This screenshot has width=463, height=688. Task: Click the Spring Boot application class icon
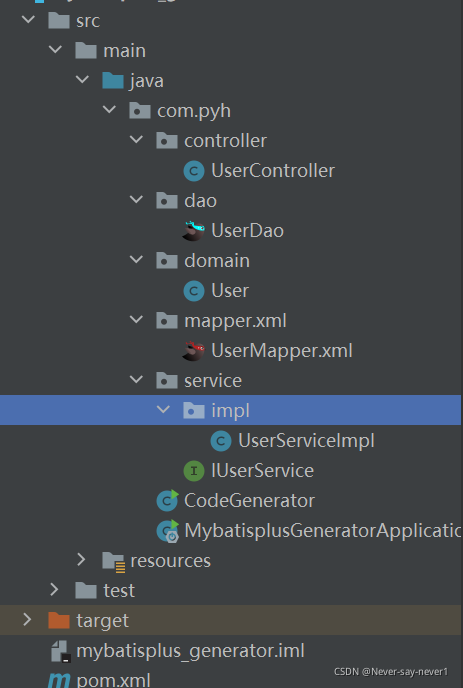168,531
